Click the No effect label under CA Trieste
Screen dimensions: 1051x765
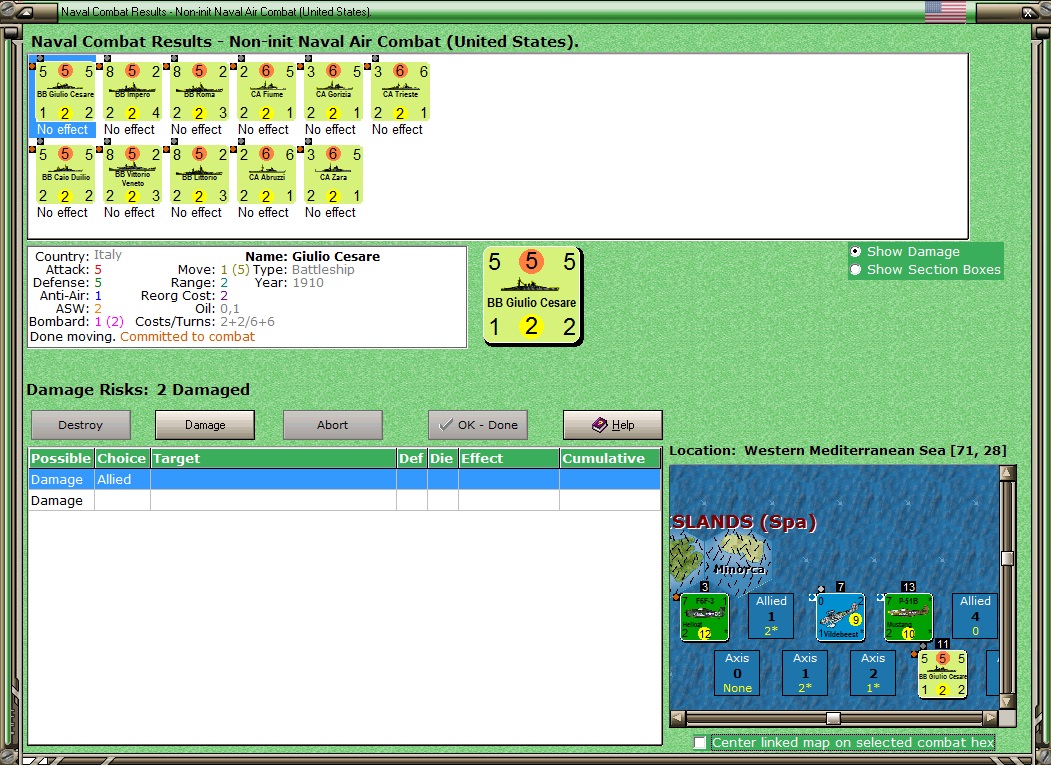coord(397,129)
